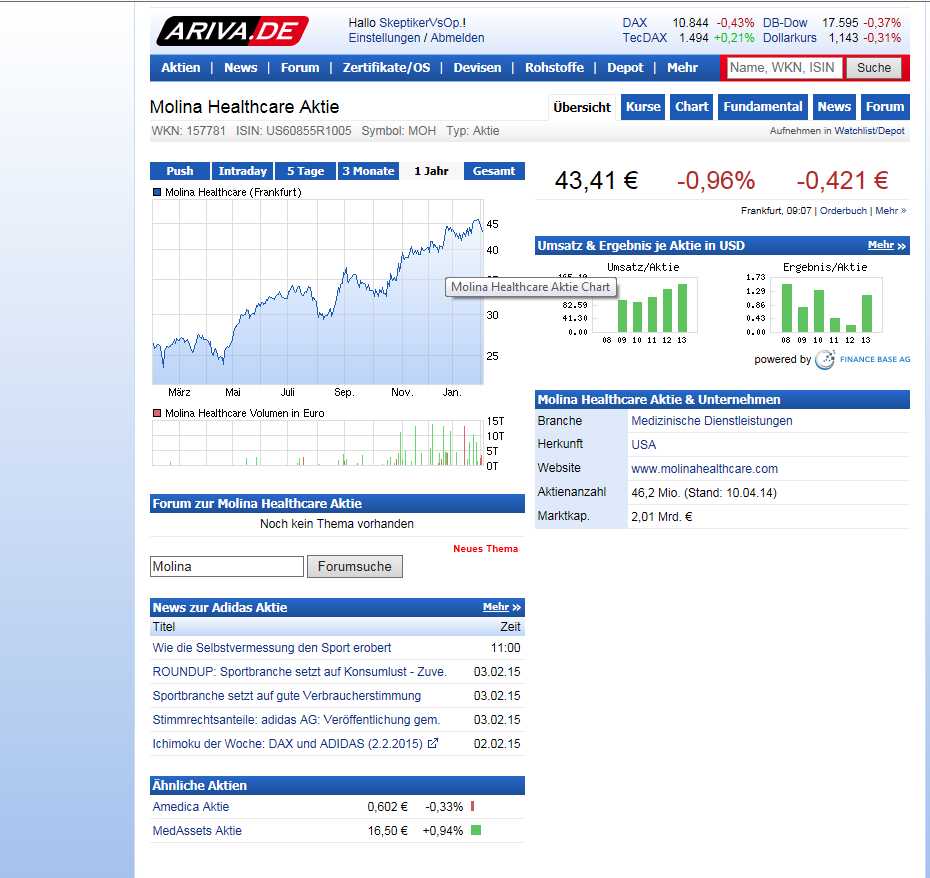Click the Name, WKN, ISIN search field

784,68
